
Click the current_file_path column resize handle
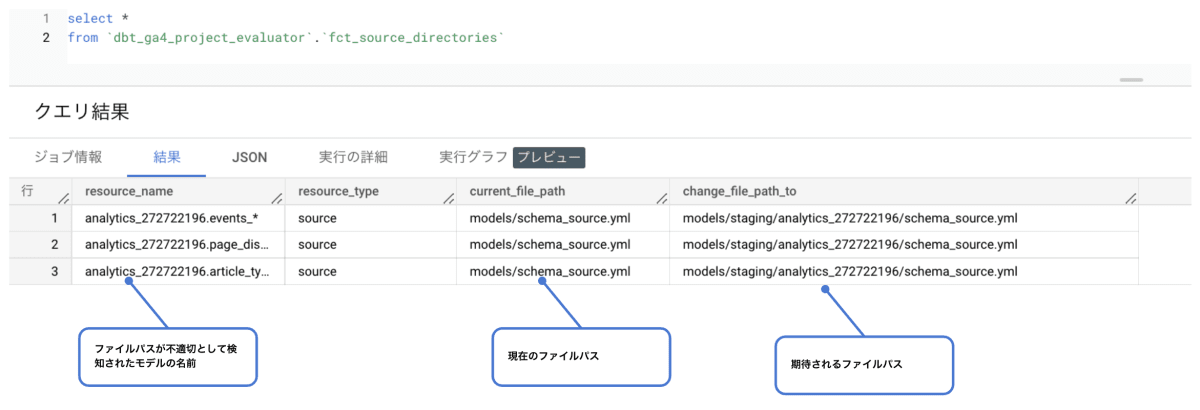tap(661, 198)
